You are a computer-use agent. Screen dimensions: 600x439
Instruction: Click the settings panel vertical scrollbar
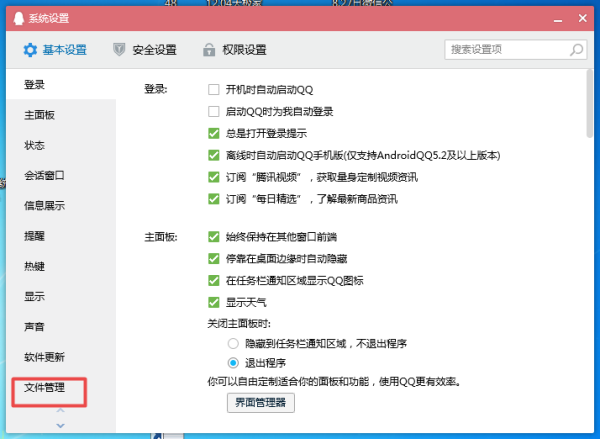[589, 103]
